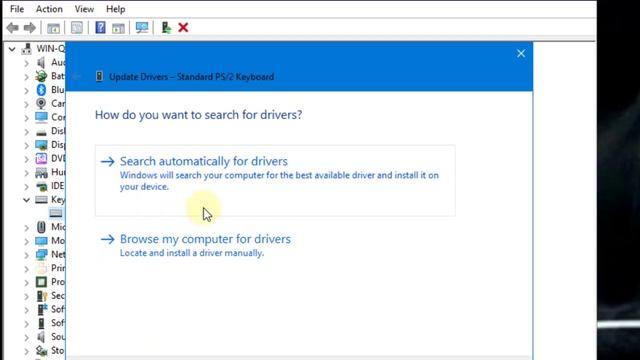This screenshot has height=360, width=640.
Task: Click the Mice category icon
Action: pos(41,227)
